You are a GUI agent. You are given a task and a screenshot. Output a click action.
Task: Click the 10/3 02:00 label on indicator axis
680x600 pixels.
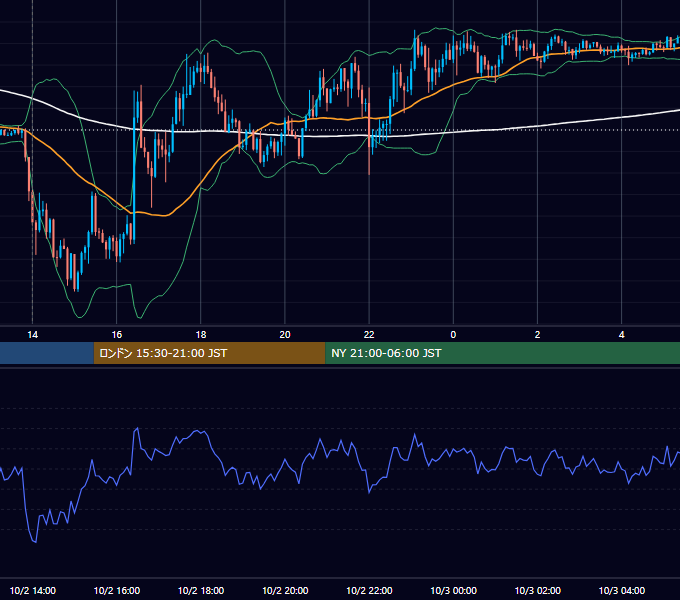537,590
